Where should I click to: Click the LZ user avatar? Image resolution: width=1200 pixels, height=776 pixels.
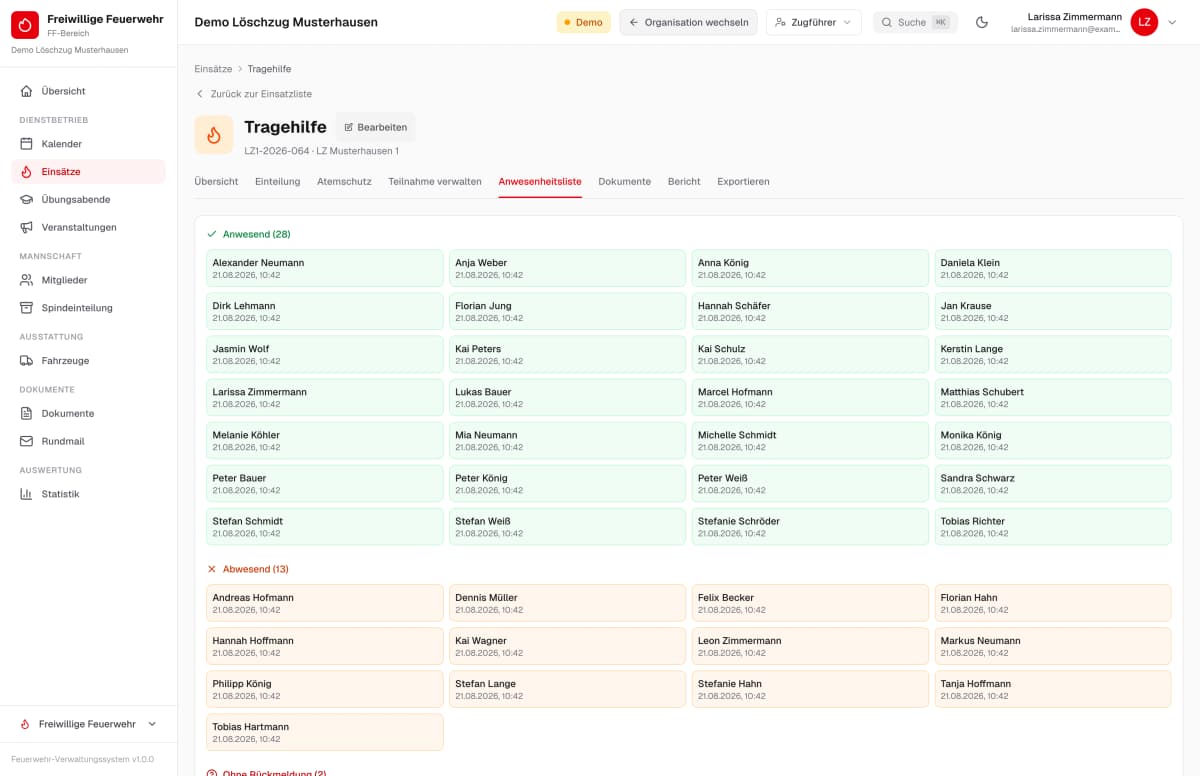pos(1144,22)
